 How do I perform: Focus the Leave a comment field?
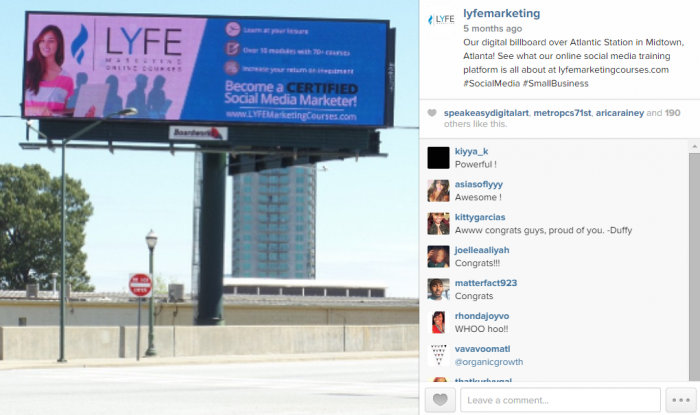[560, 399]
